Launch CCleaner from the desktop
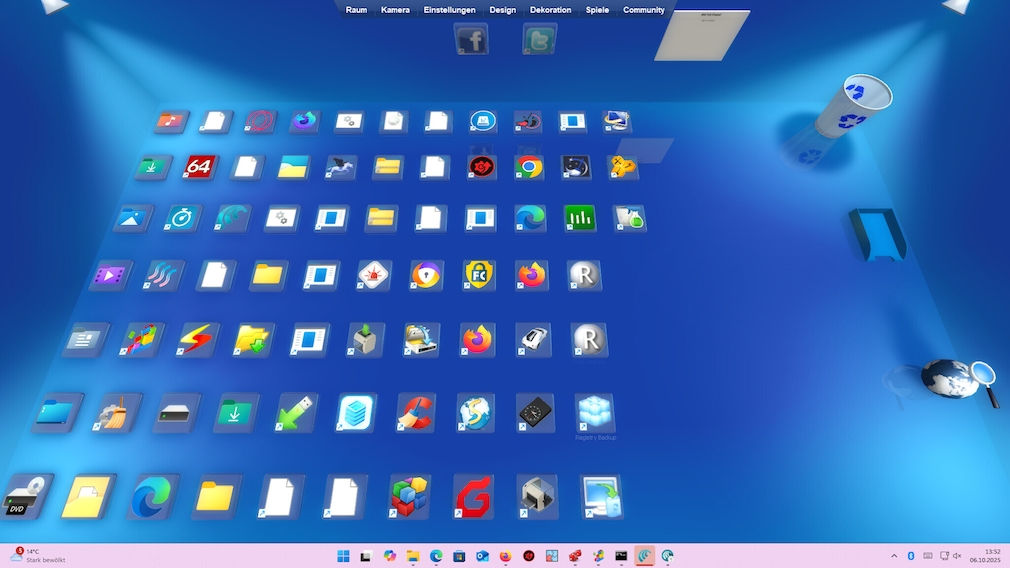1010x568 pixels. tap(415, 413)
